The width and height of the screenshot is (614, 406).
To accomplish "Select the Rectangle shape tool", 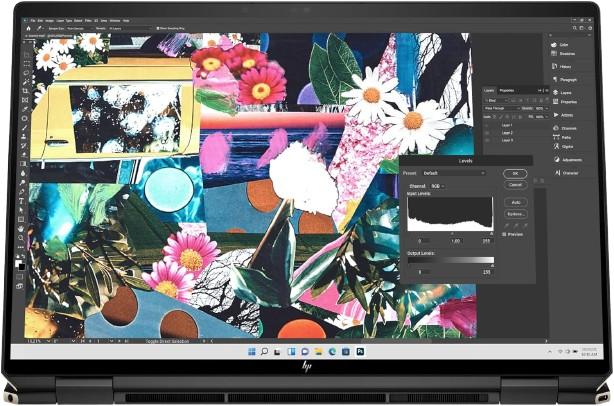I will click(21, 219).
